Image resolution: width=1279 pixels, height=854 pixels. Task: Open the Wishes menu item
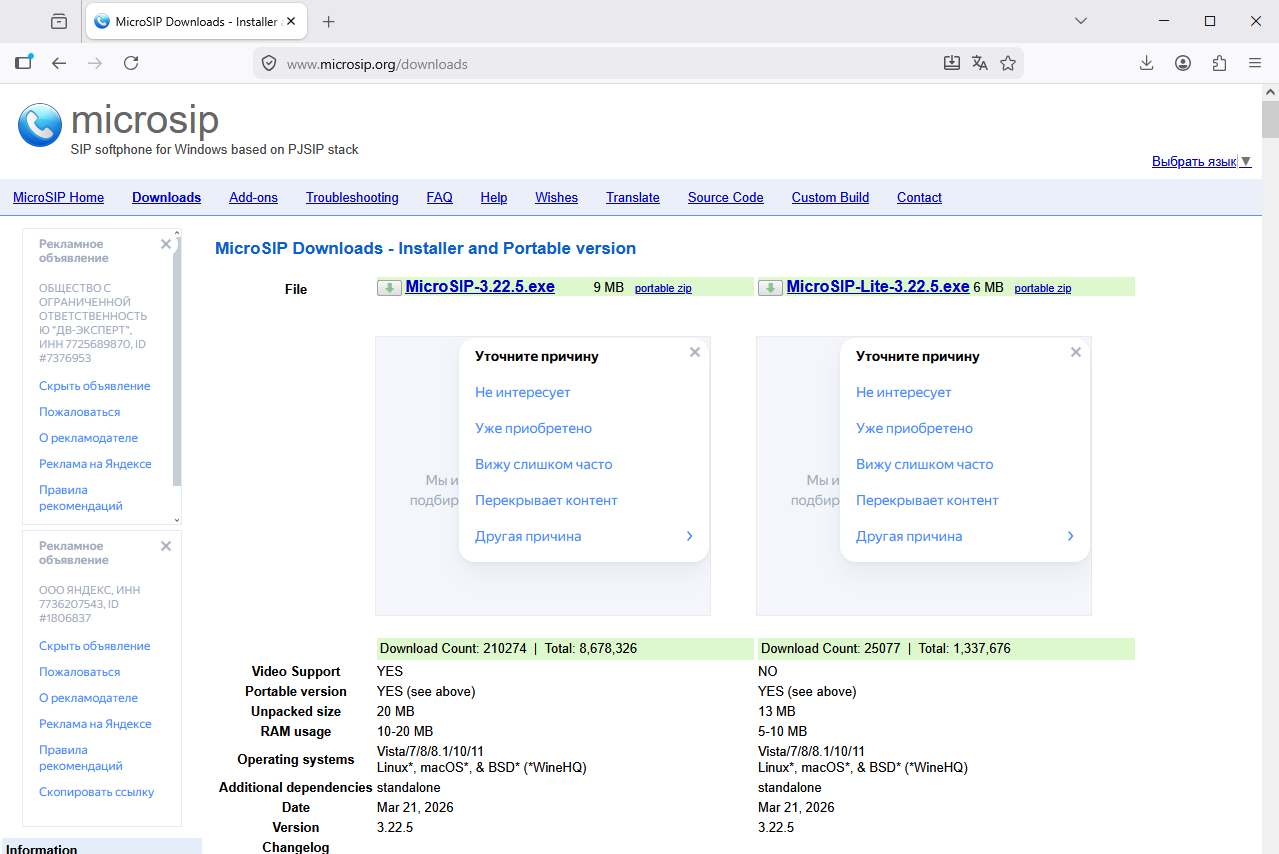pos(556,197)
